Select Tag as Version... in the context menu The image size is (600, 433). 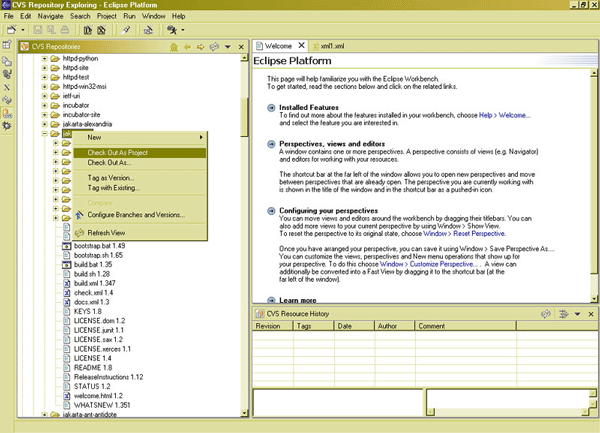coord(140,178)
